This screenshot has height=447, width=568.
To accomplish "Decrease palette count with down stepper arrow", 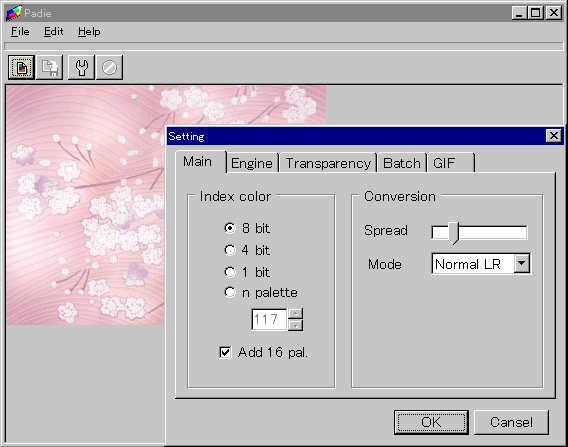I will [x=296, y=325].
